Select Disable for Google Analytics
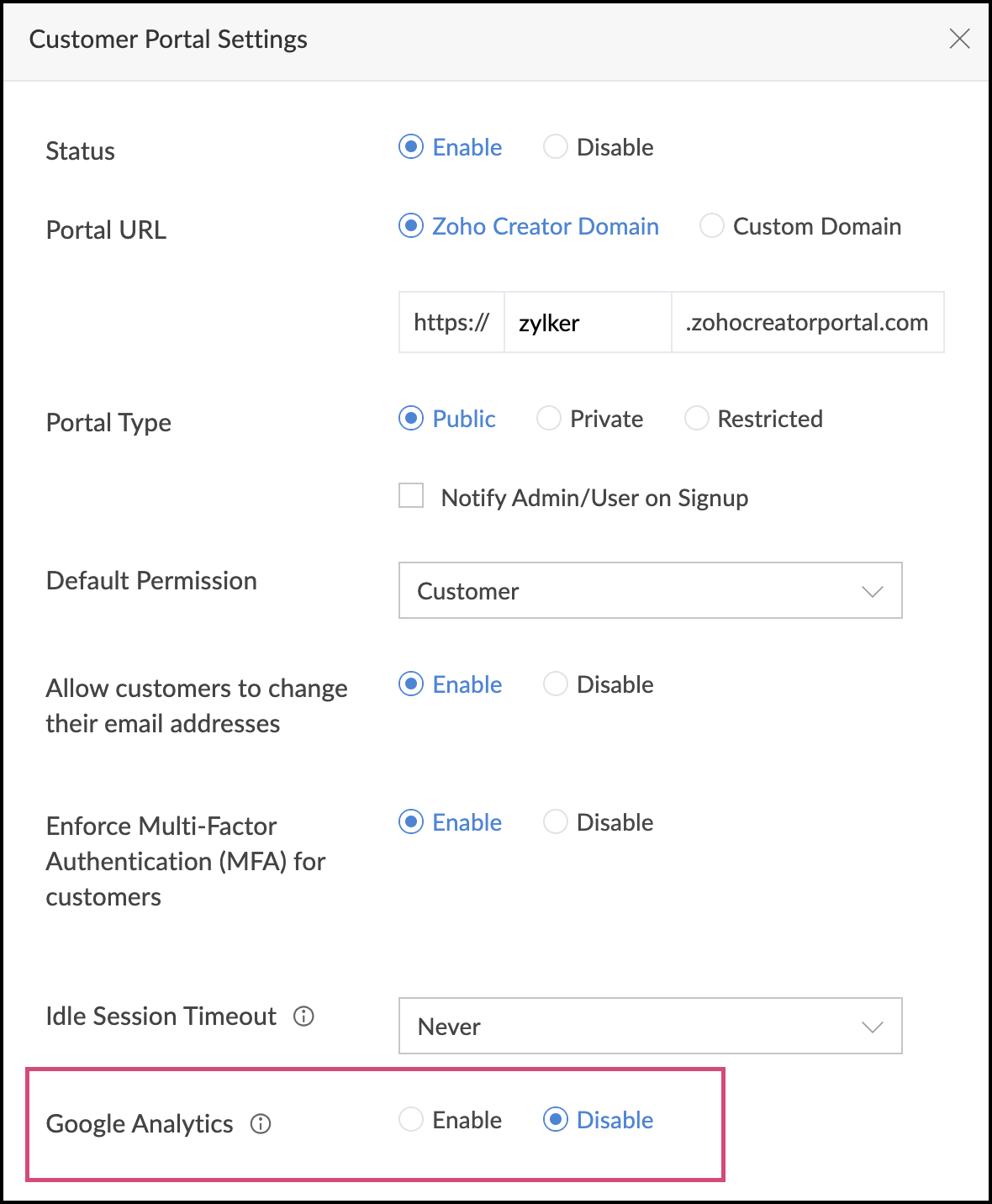 (x=556, y=1120)
